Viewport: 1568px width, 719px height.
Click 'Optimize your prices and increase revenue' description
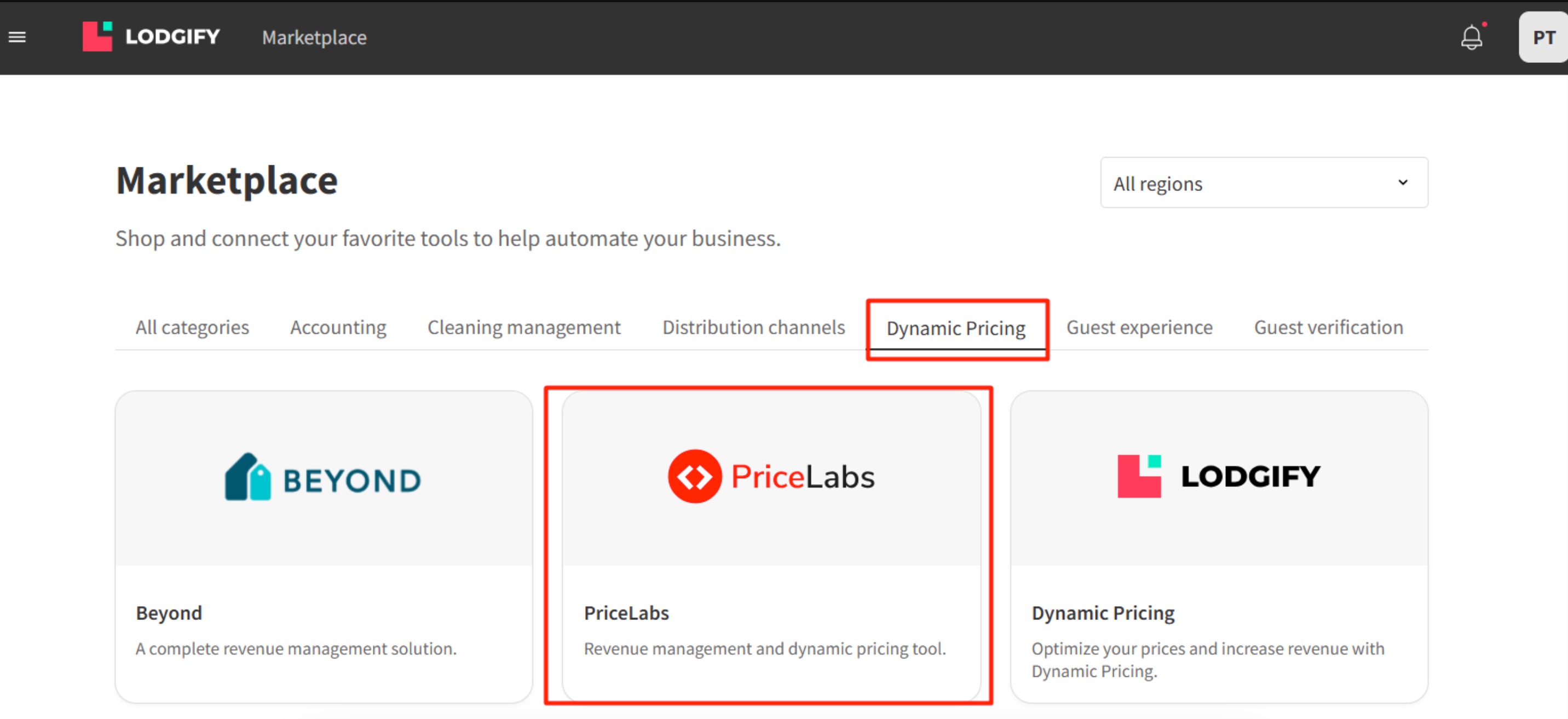(x=1208, y=659)
